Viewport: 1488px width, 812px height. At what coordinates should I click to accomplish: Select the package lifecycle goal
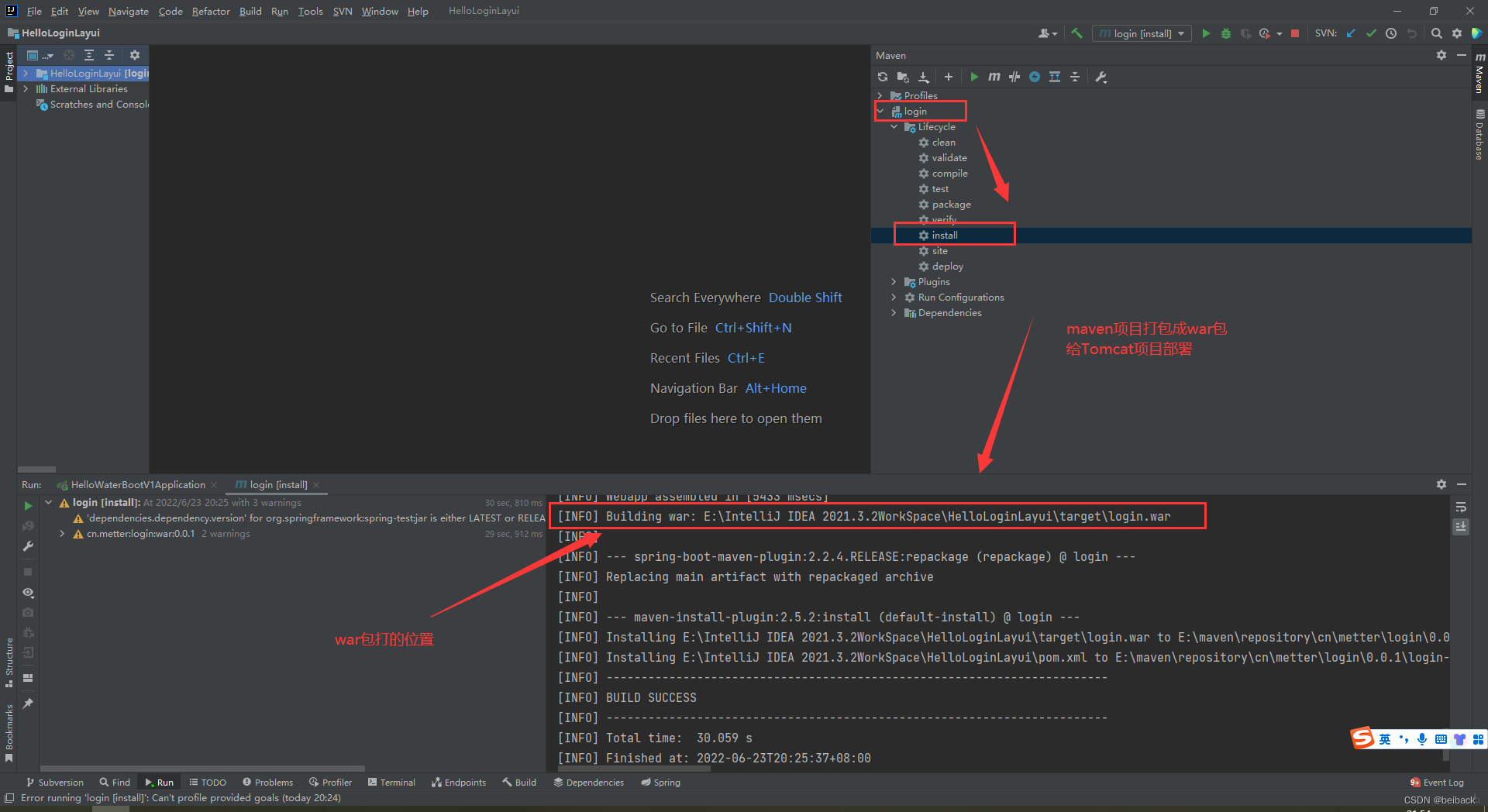click(951, 205)
